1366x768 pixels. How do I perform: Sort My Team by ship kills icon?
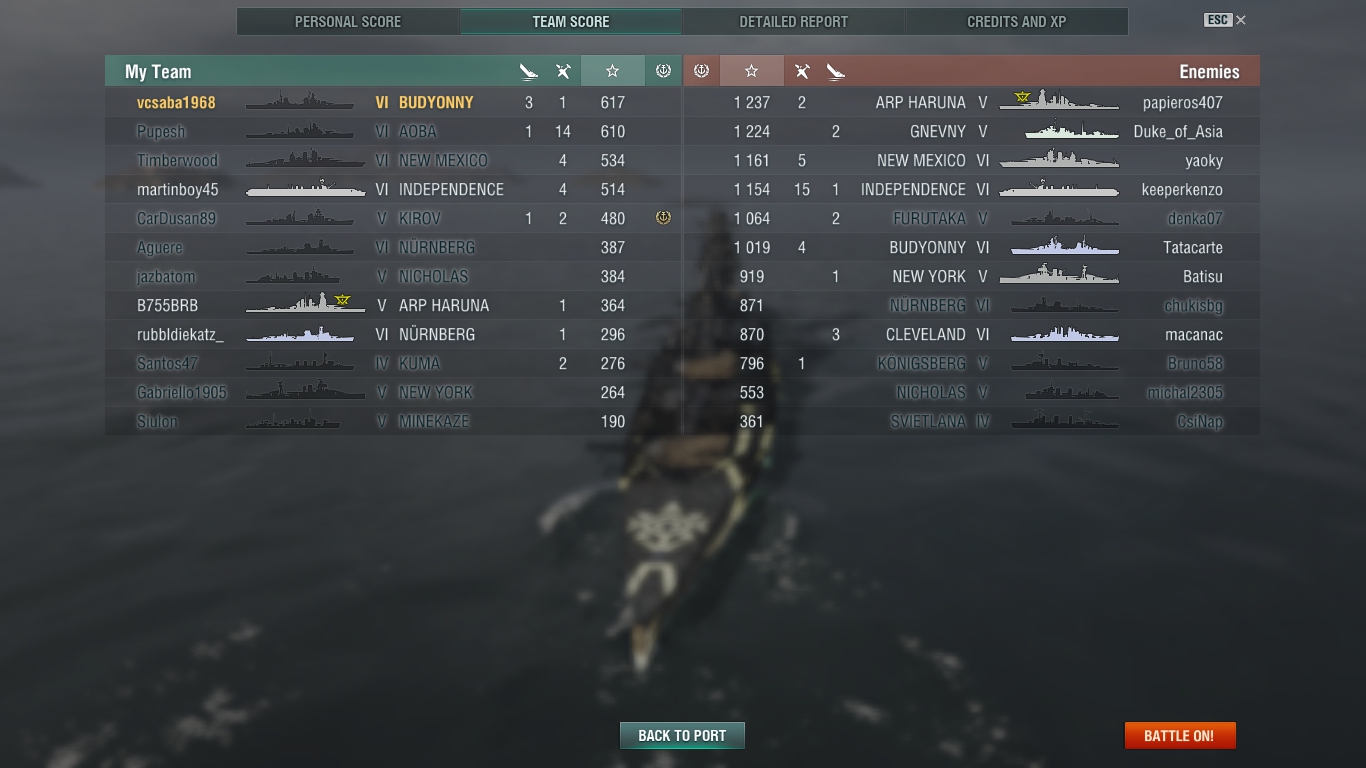529,71
